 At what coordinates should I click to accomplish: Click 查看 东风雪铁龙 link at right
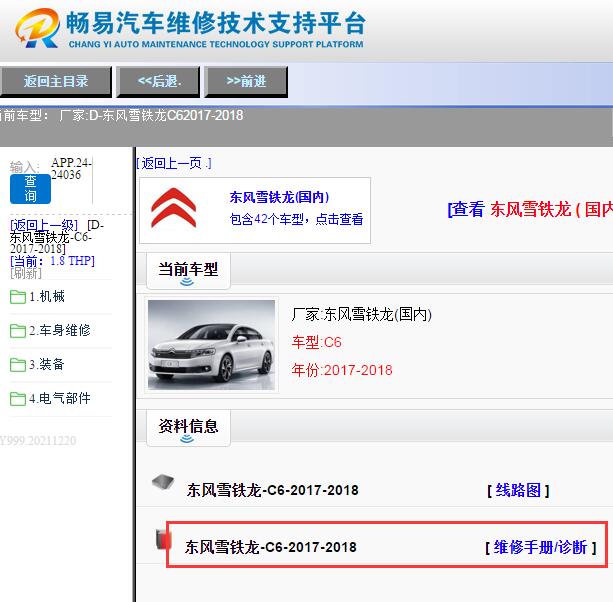click(x=530, y=209)
